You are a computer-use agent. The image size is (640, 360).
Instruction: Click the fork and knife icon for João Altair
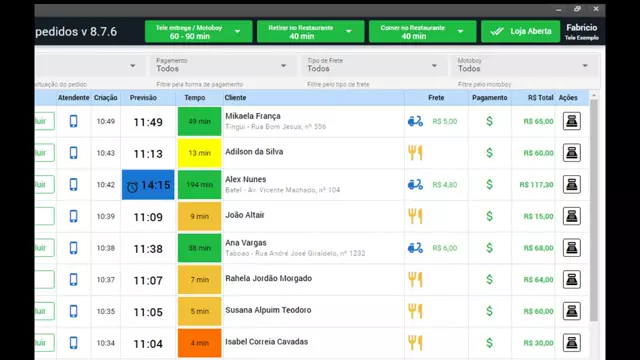tap(415, 216)
